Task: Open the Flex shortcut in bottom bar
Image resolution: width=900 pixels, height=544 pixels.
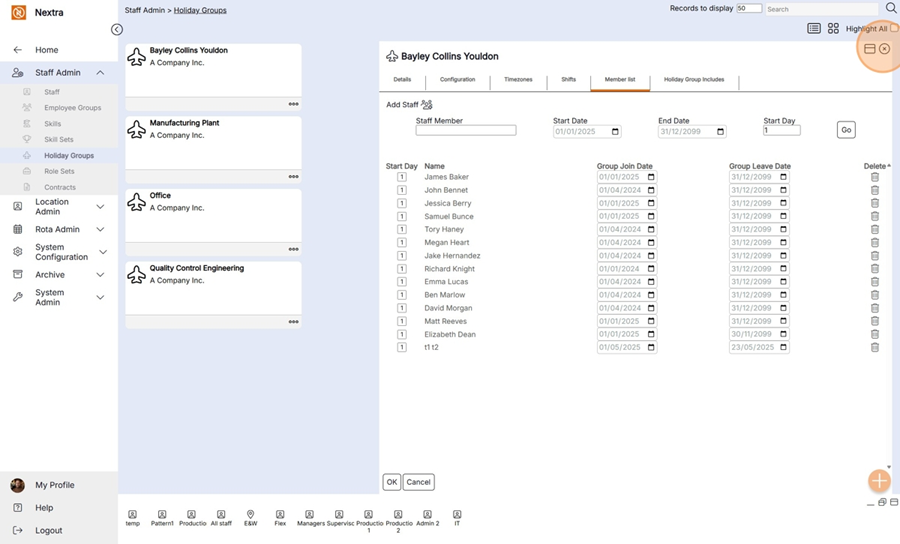Action: click(x=280, y=518)
